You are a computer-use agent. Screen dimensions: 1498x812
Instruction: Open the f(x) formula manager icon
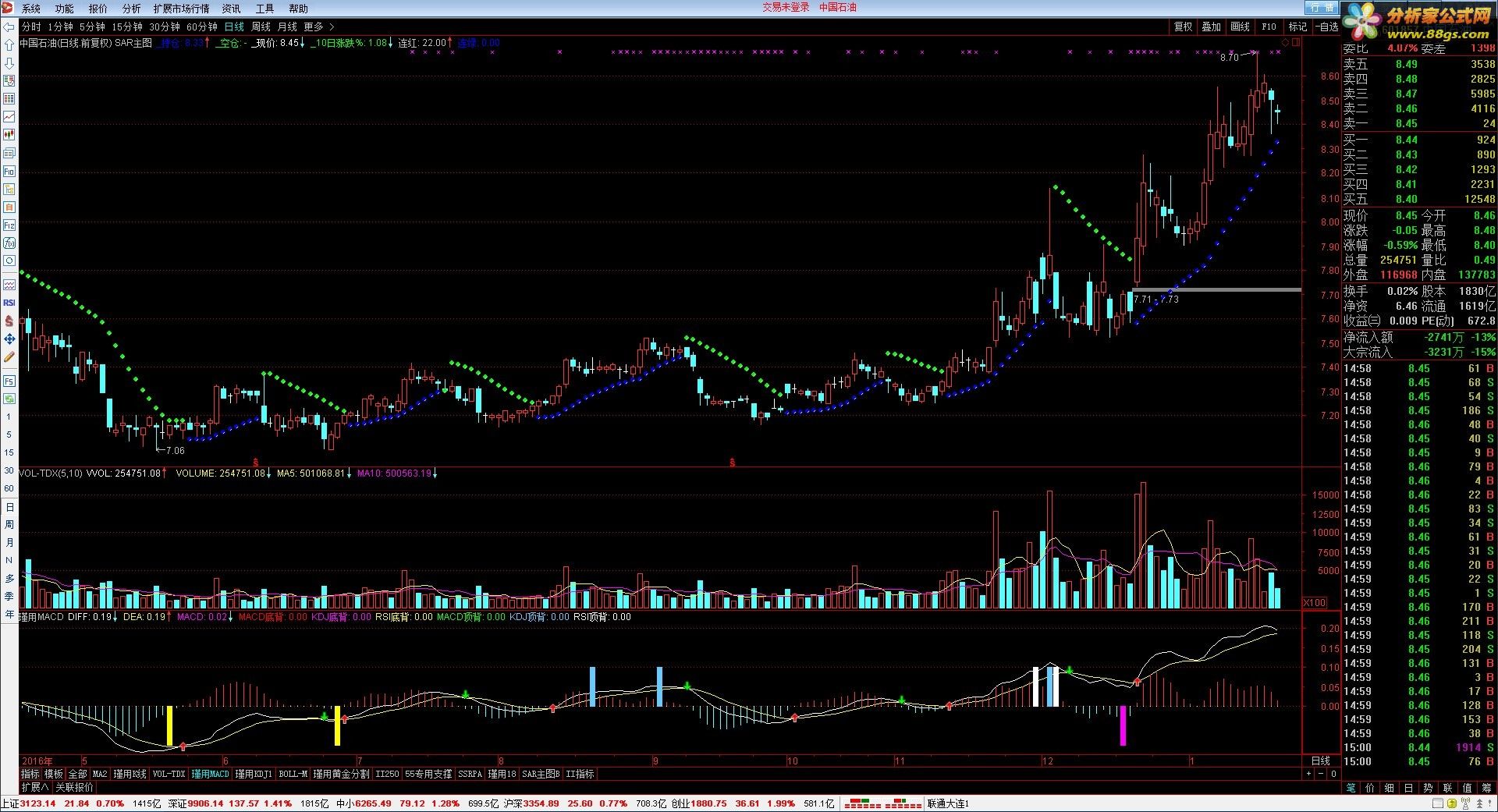pyautogui.click(x=9, y=243)
